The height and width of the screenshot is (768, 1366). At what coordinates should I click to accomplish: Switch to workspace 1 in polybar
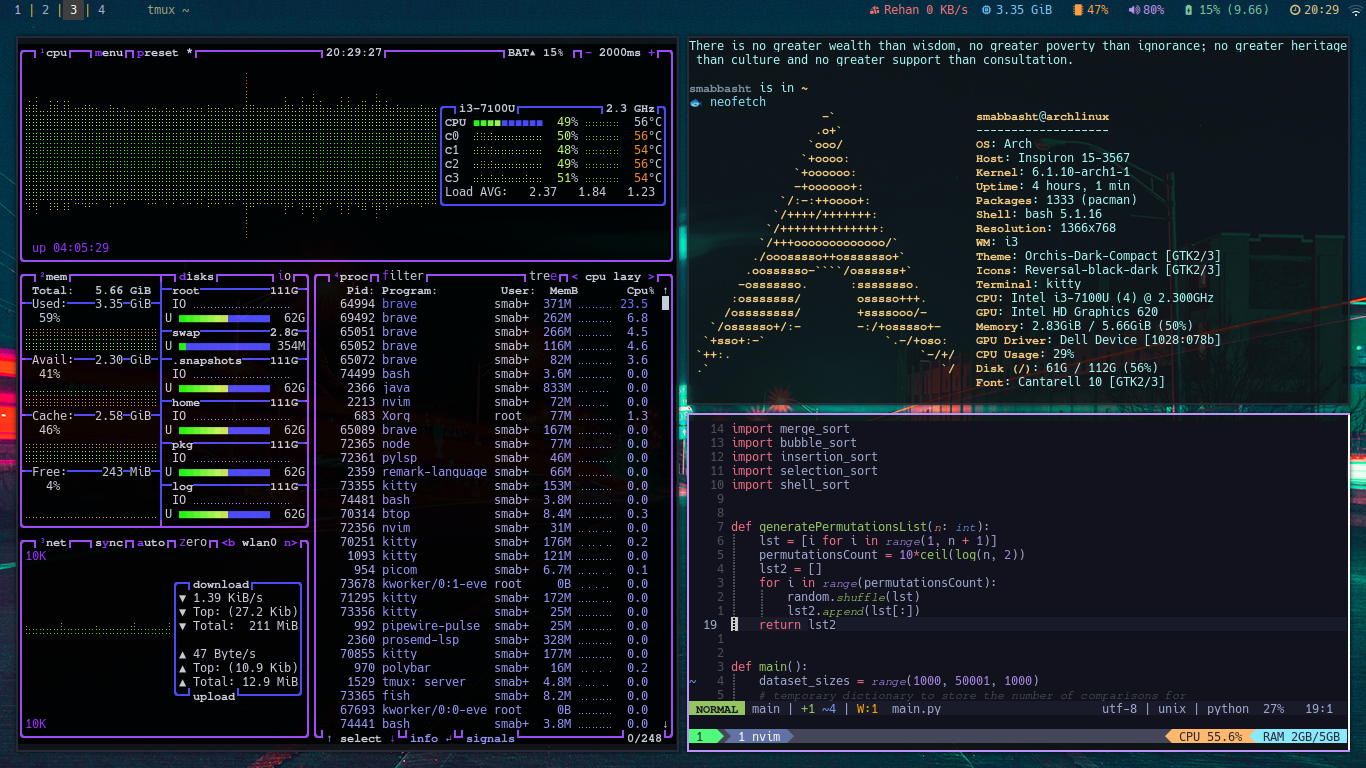[x=17, y=10]
